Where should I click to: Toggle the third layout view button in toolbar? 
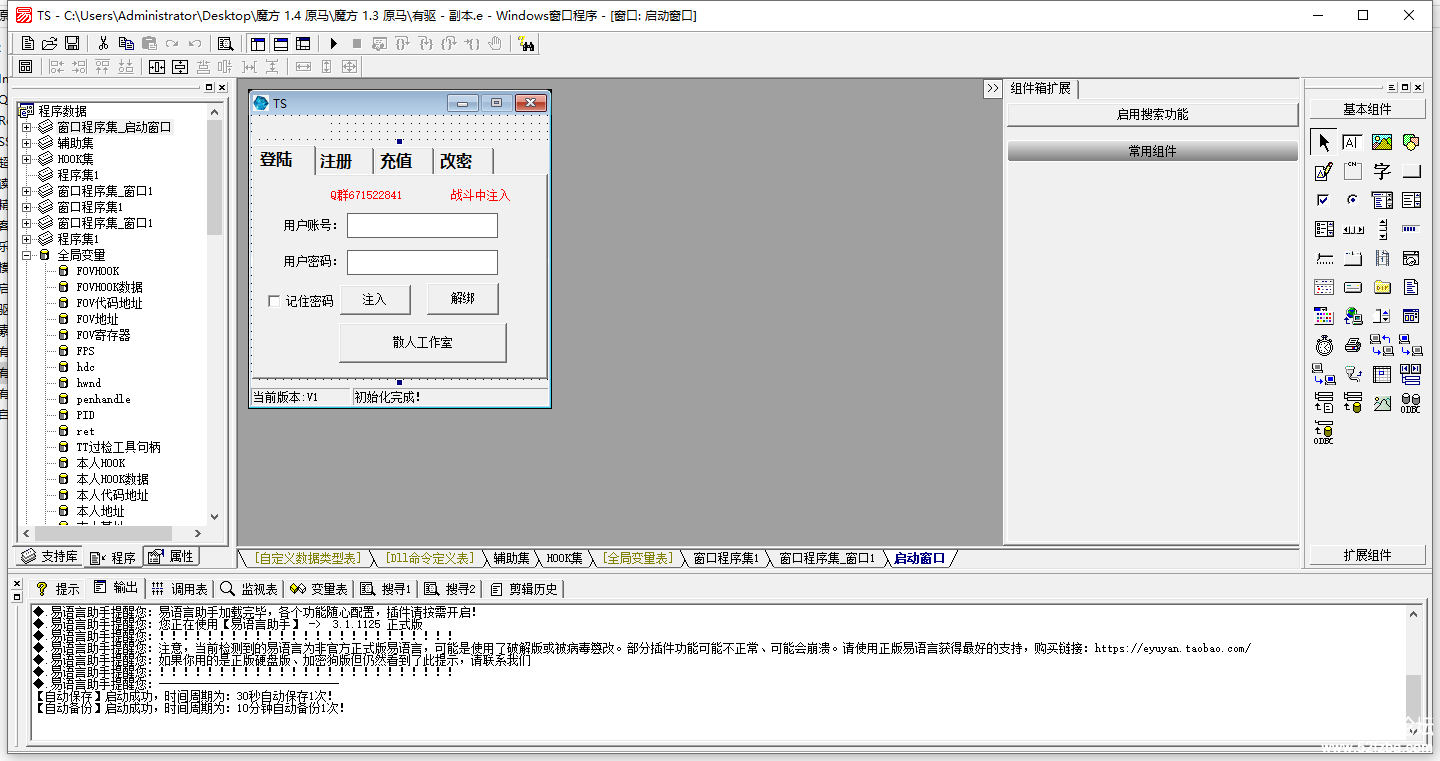coord(303,43)
